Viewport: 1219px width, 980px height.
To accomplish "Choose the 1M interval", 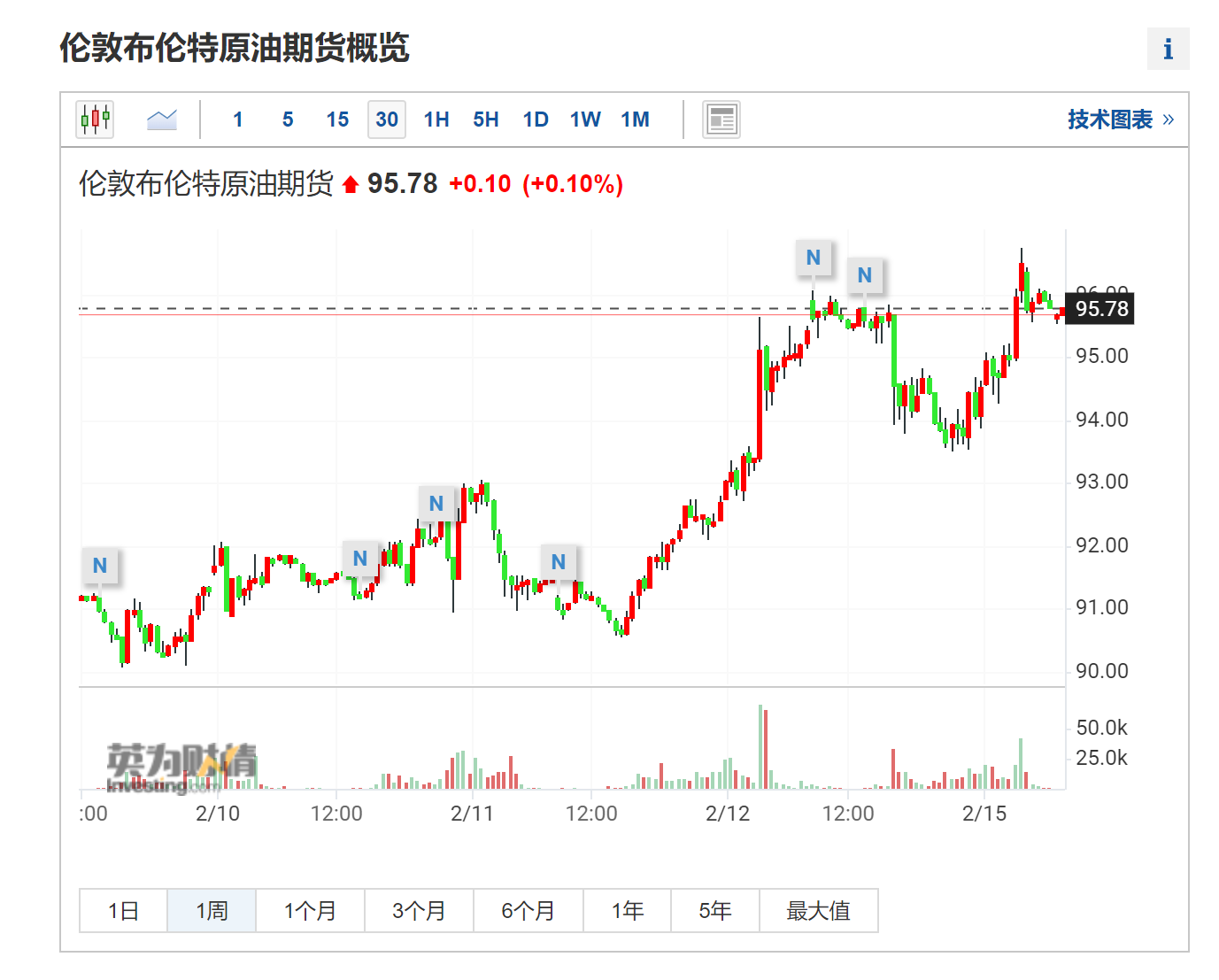I will (x=635, y=120).
